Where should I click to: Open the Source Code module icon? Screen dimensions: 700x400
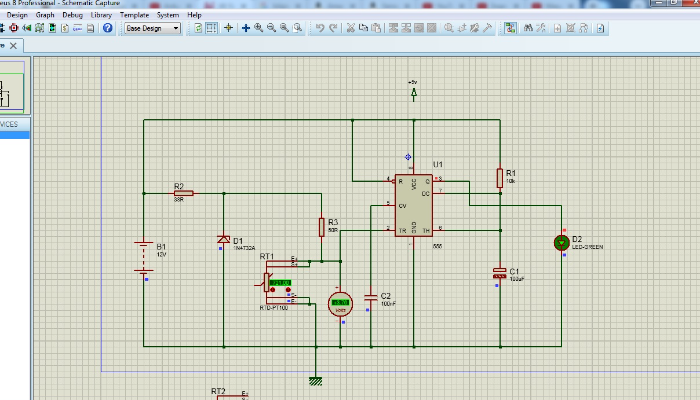(x=78, y=28)
